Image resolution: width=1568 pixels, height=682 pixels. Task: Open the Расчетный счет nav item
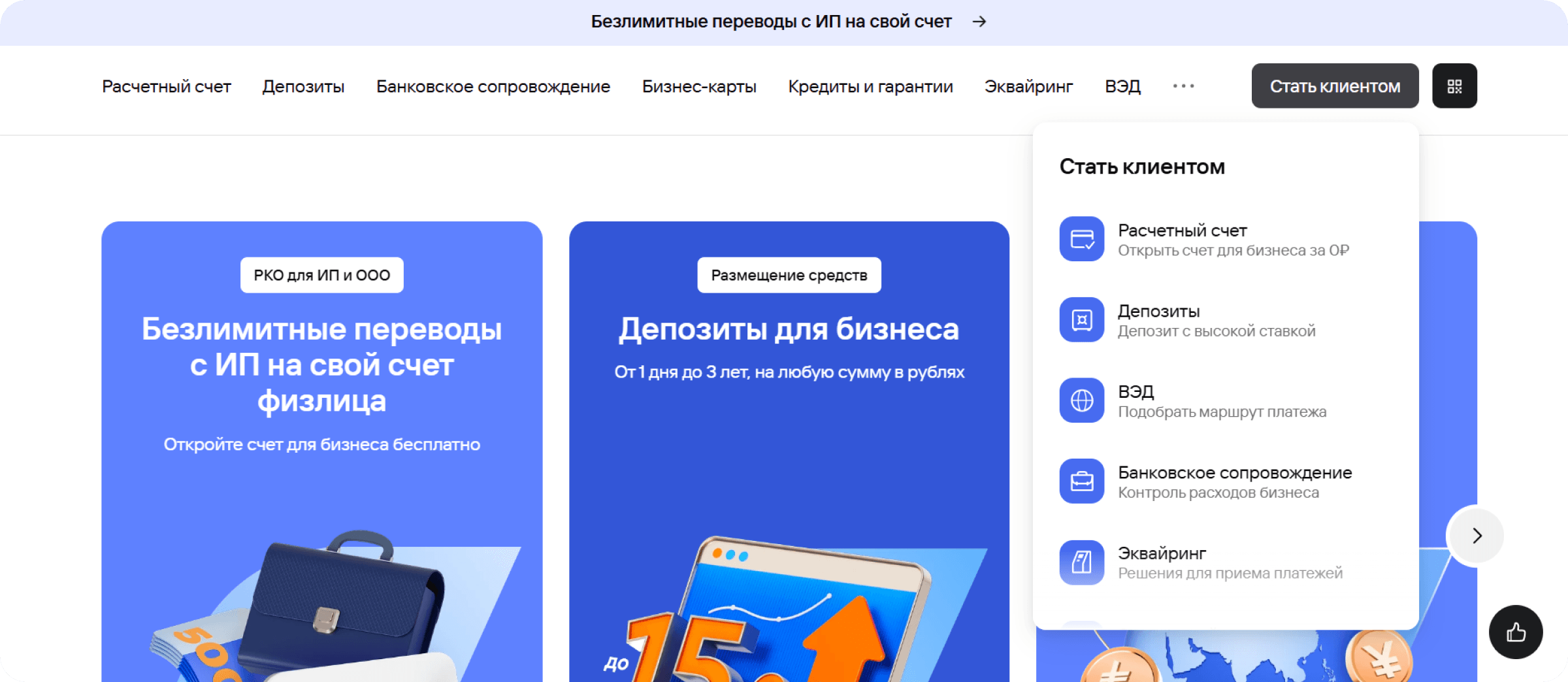(x=167, y=86)
